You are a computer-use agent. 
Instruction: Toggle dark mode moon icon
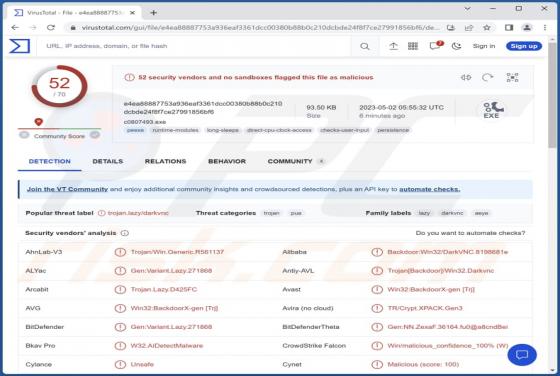456,46
